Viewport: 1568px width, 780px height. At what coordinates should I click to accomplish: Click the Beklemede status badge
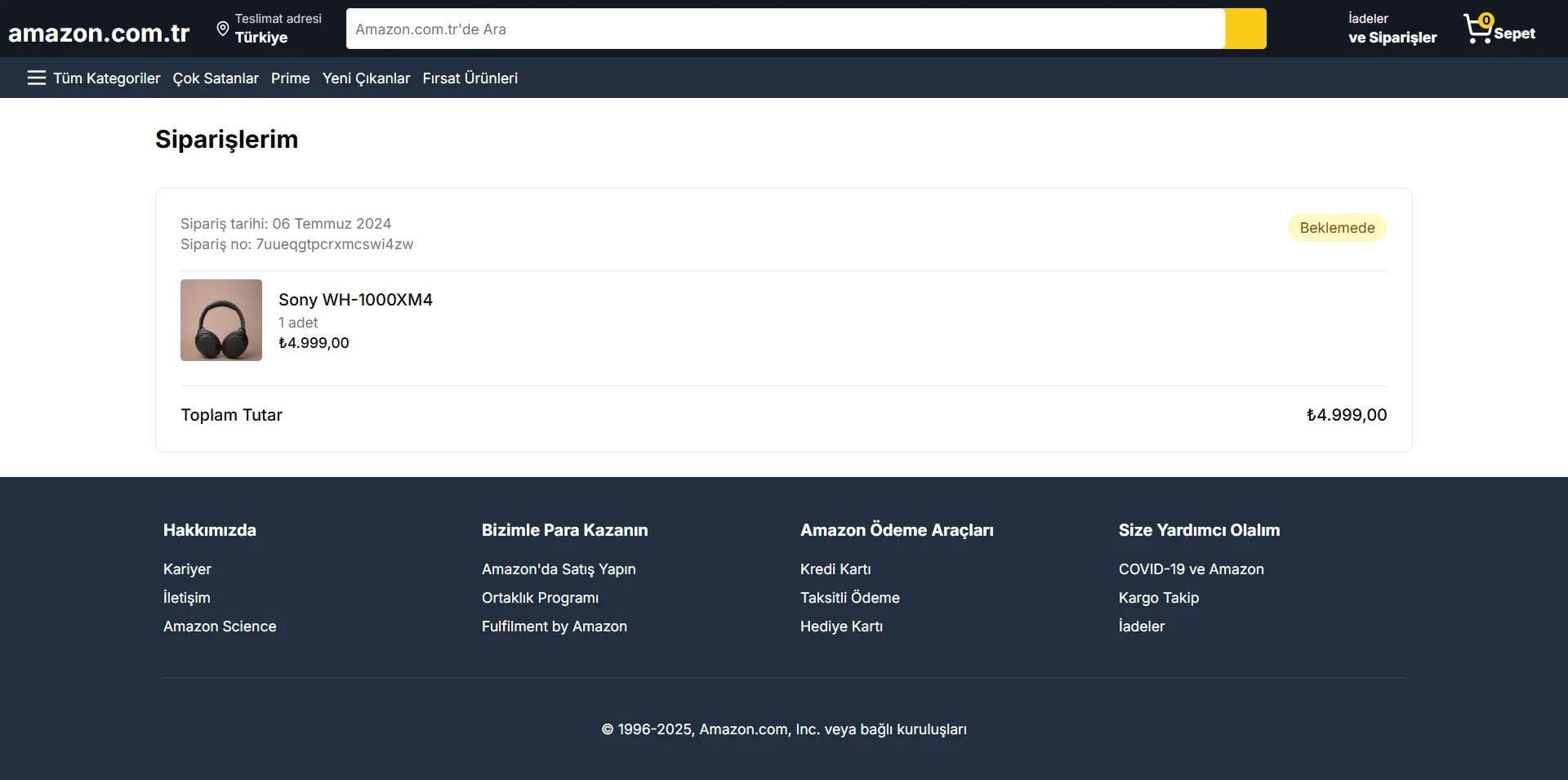click(1337, 228)
